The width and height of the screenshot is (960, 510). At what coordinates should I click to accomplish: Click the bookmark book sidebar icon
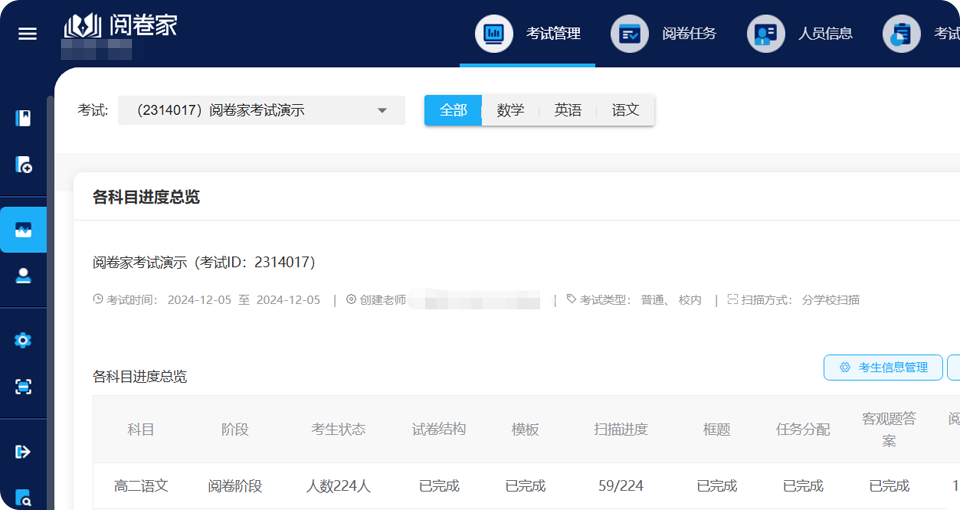(23, 118)
